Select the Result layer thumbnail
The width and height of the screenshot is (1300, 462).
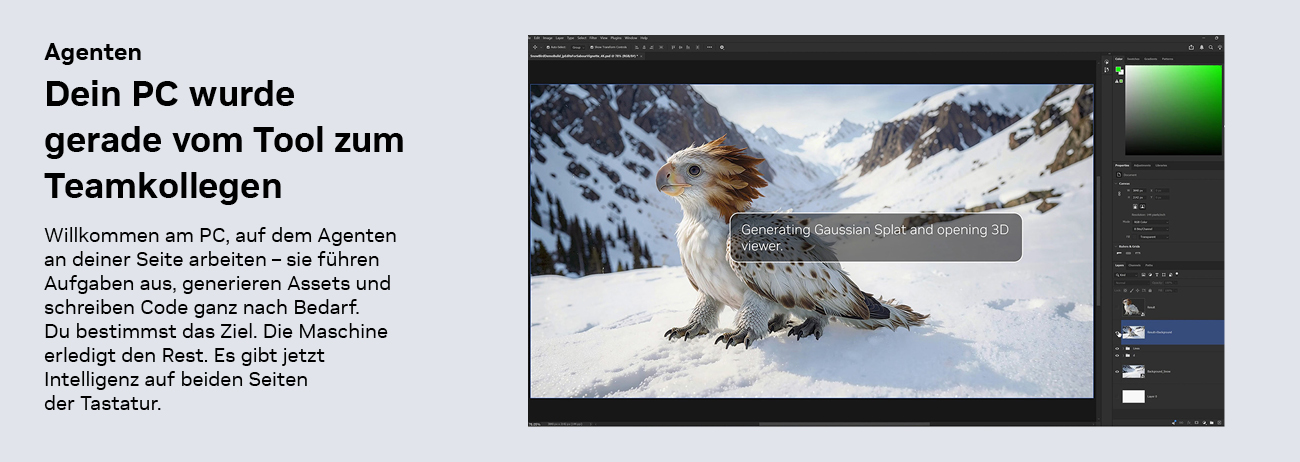click(1133, 308)
